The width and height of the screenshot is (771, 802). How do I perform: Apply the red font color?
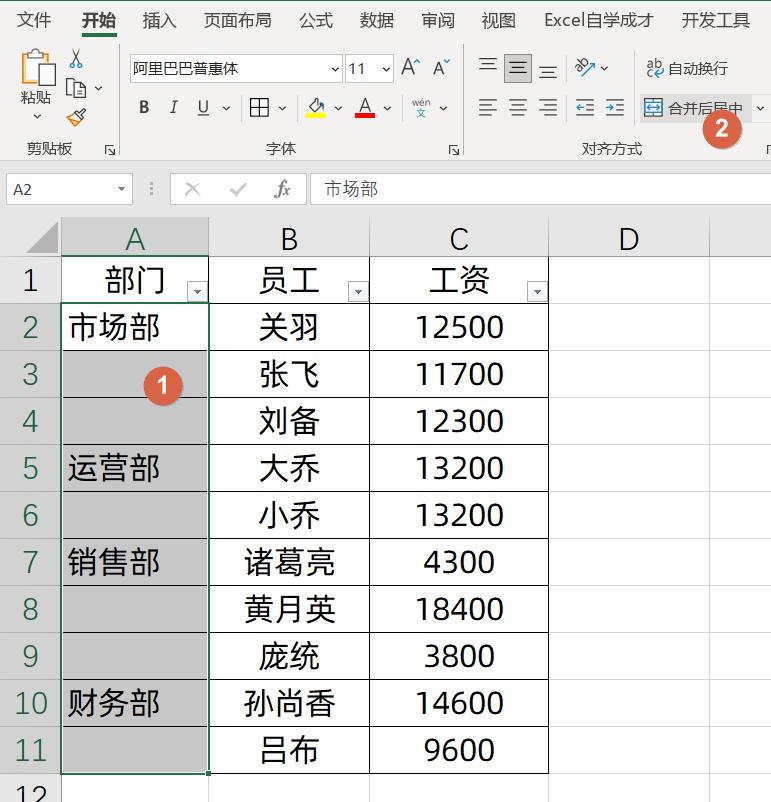click(365, 108)
